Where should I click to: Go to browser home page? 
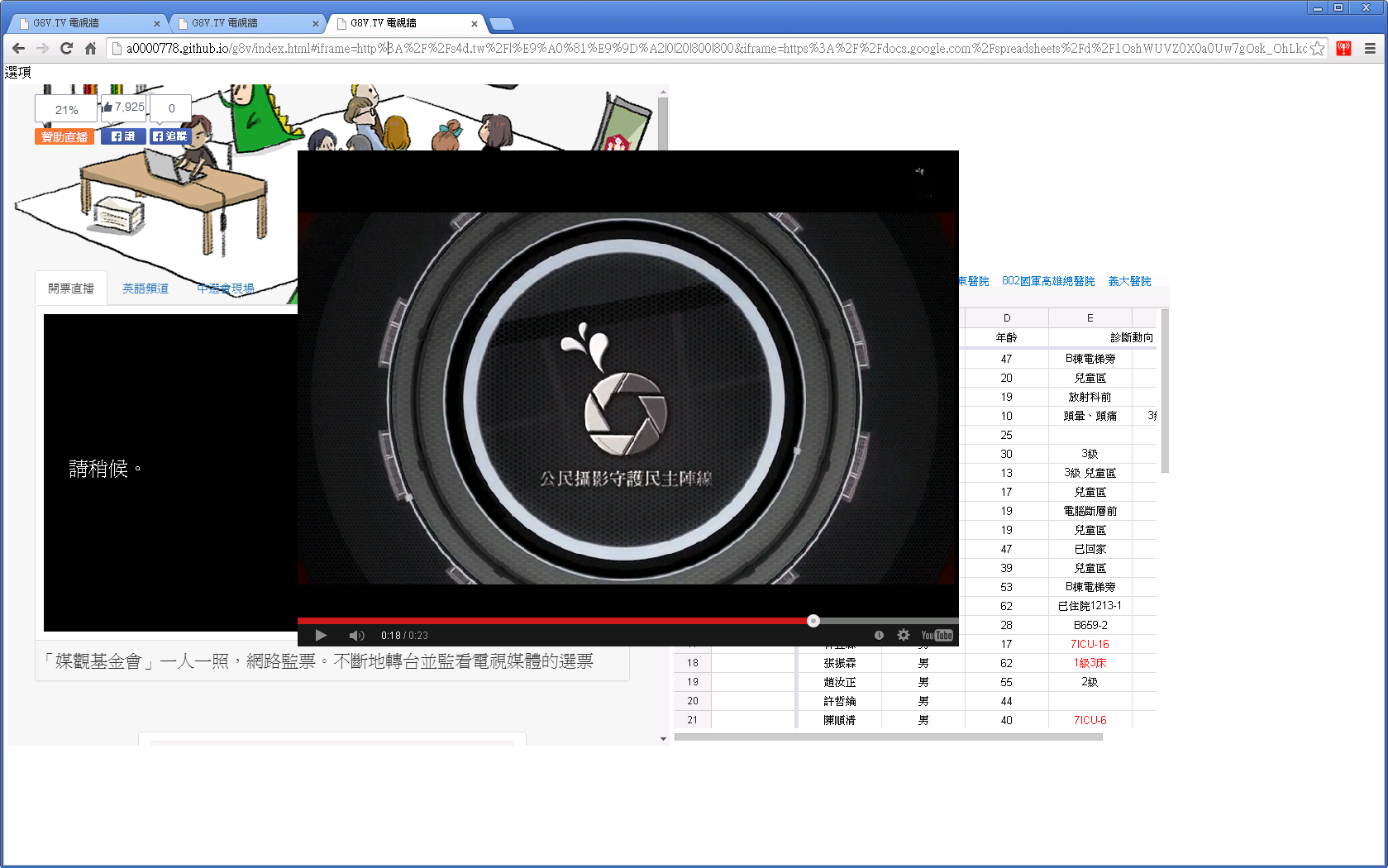click(91, 49)
